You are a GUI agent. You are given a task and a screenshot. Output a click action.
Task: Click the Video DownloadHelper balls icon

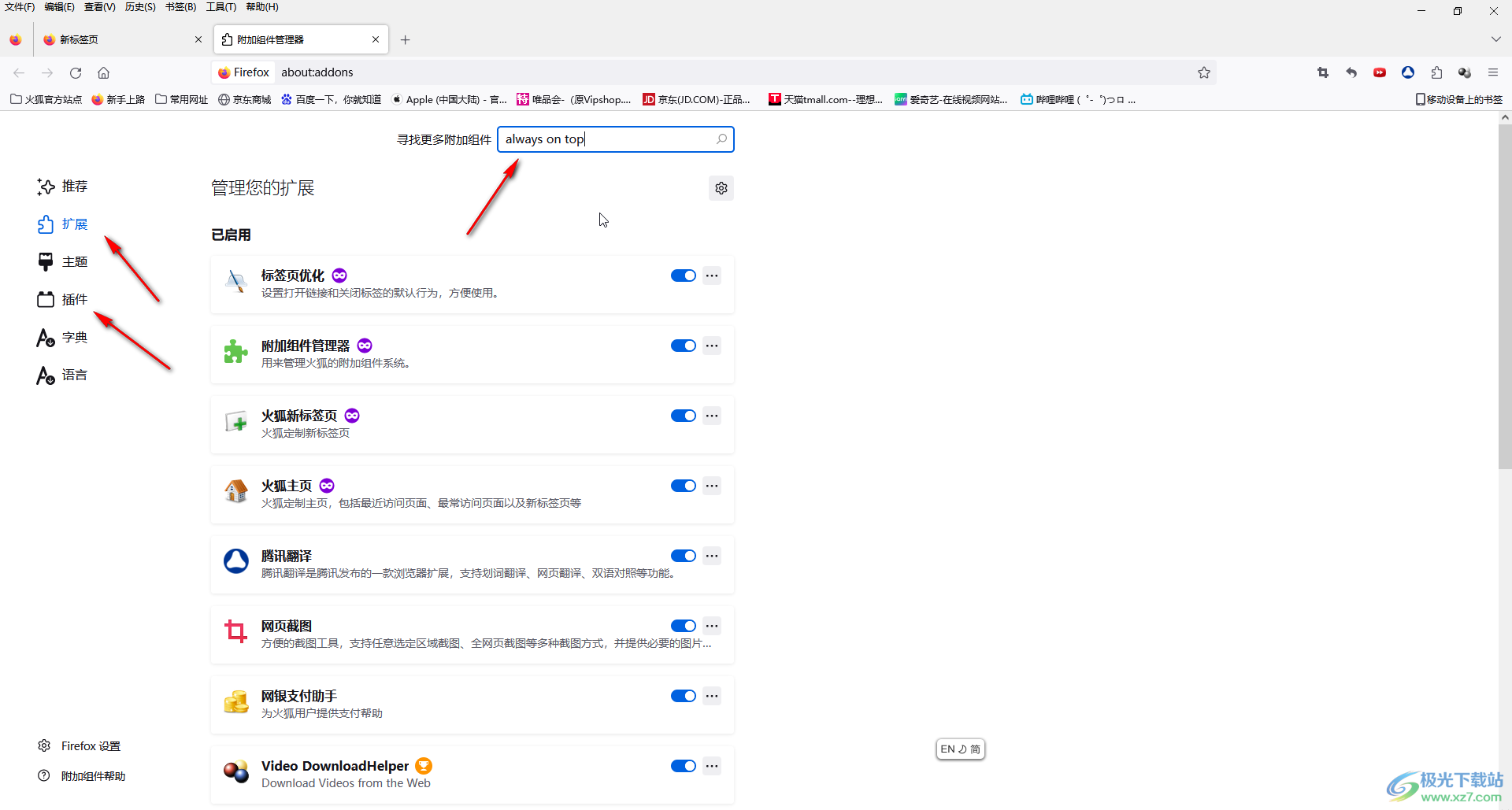point(236,771)
